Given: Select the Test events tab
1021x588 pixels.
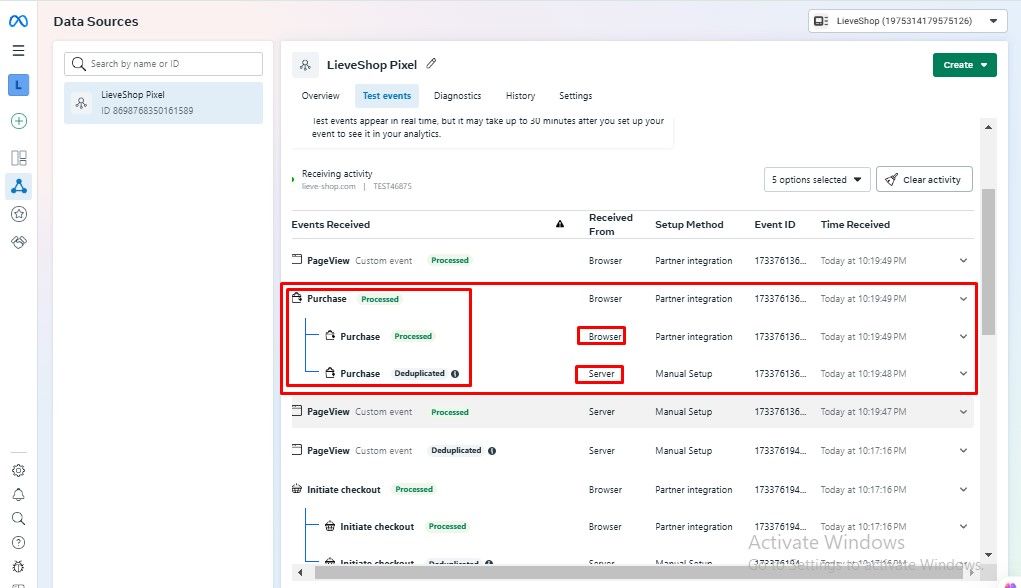Looking at the screenshot, I should pyautogui.click(x=387, y=96).
